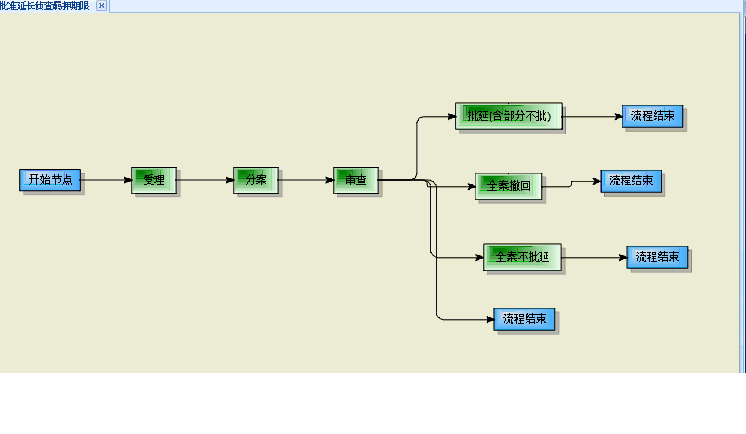746x434 pixels.
Task: Close the 批准延长侦查羁押期限 tab
Action: point(101,6)
